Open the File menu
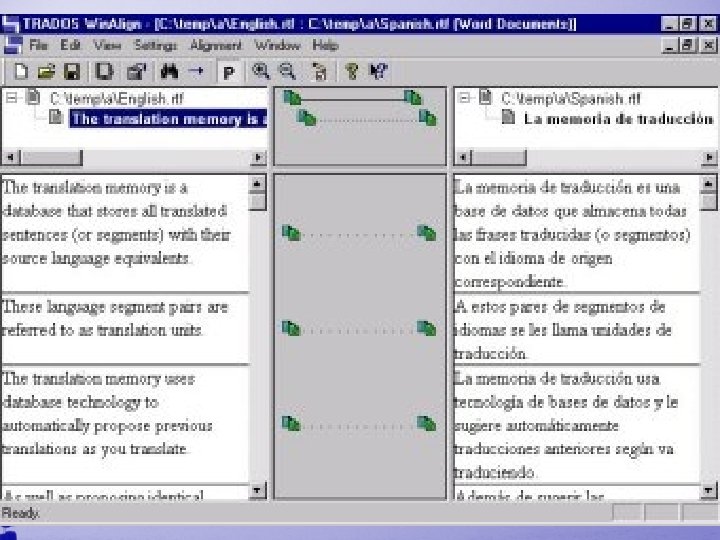The height and width of the screenshot is (540, 720). (39, 45)
